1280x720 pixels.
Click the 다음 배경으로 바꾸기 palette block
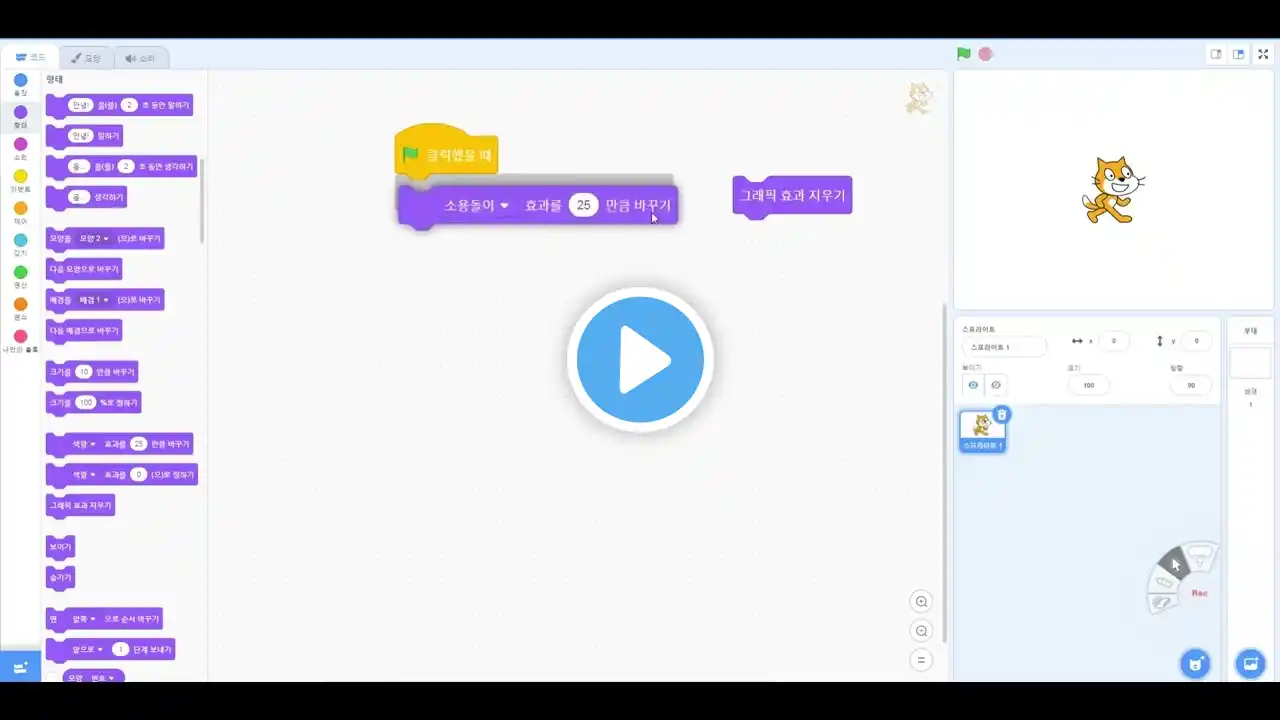[x=84, y=330]
